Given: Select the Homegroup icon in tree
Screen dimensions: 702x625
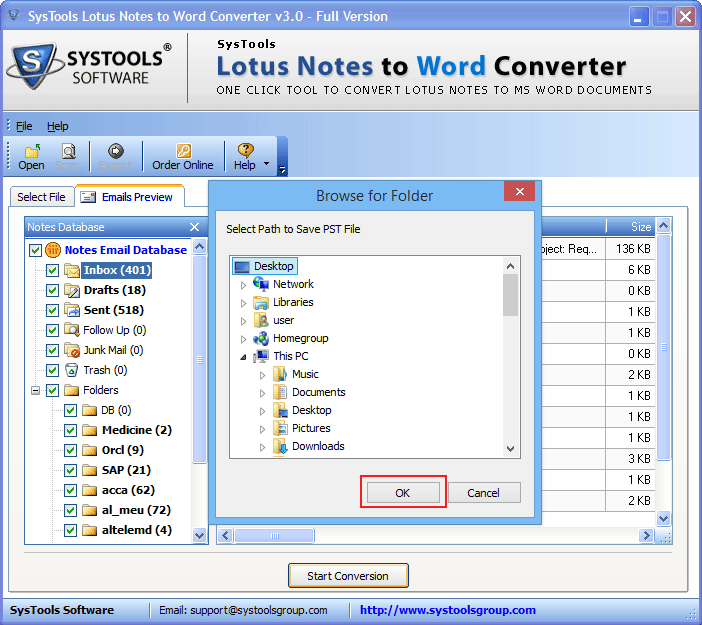Looking at the screenshot, I should coord(261,338).
